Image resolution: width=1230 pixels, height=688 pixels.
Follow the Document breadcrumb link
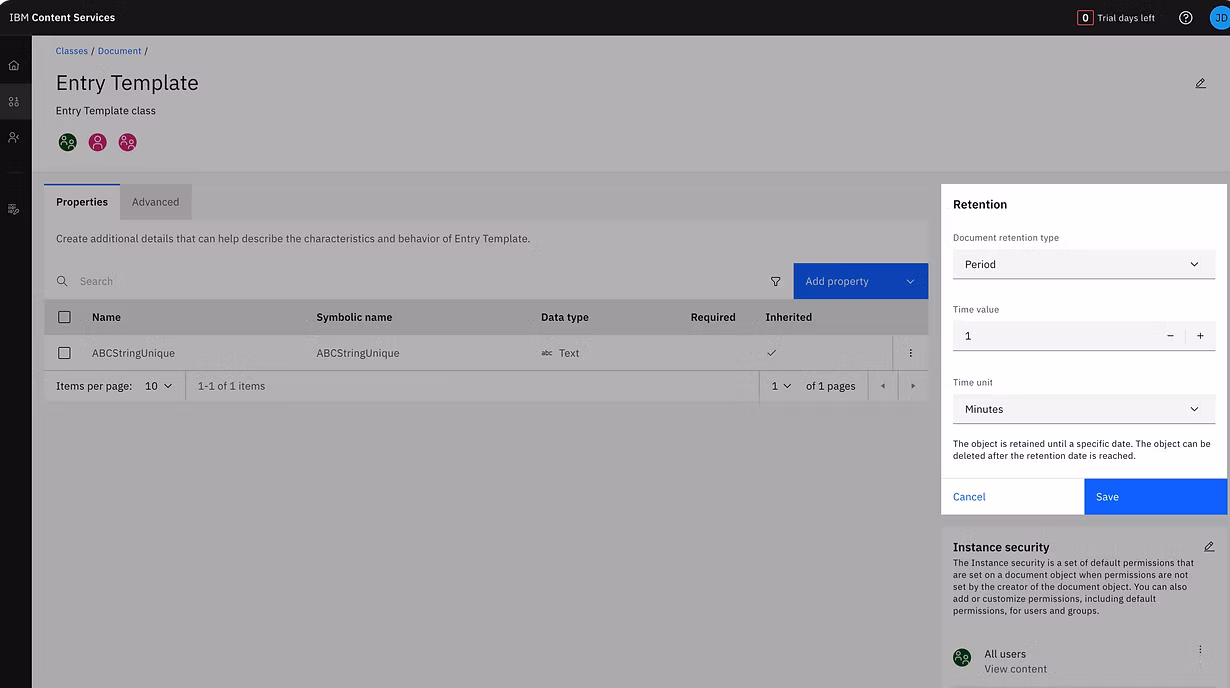(x=120, y=51)
